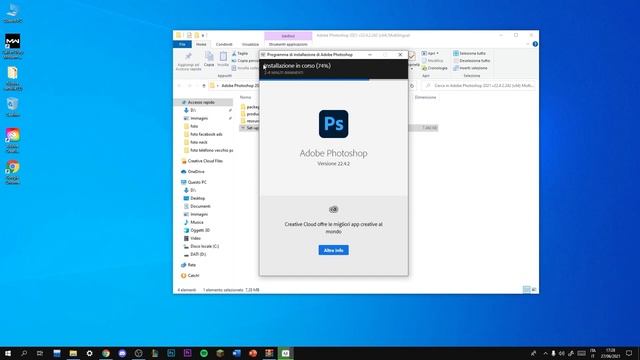Click the address bar path Adobe Photoshop
The image size is (640, 360).
tap(240, 86)
